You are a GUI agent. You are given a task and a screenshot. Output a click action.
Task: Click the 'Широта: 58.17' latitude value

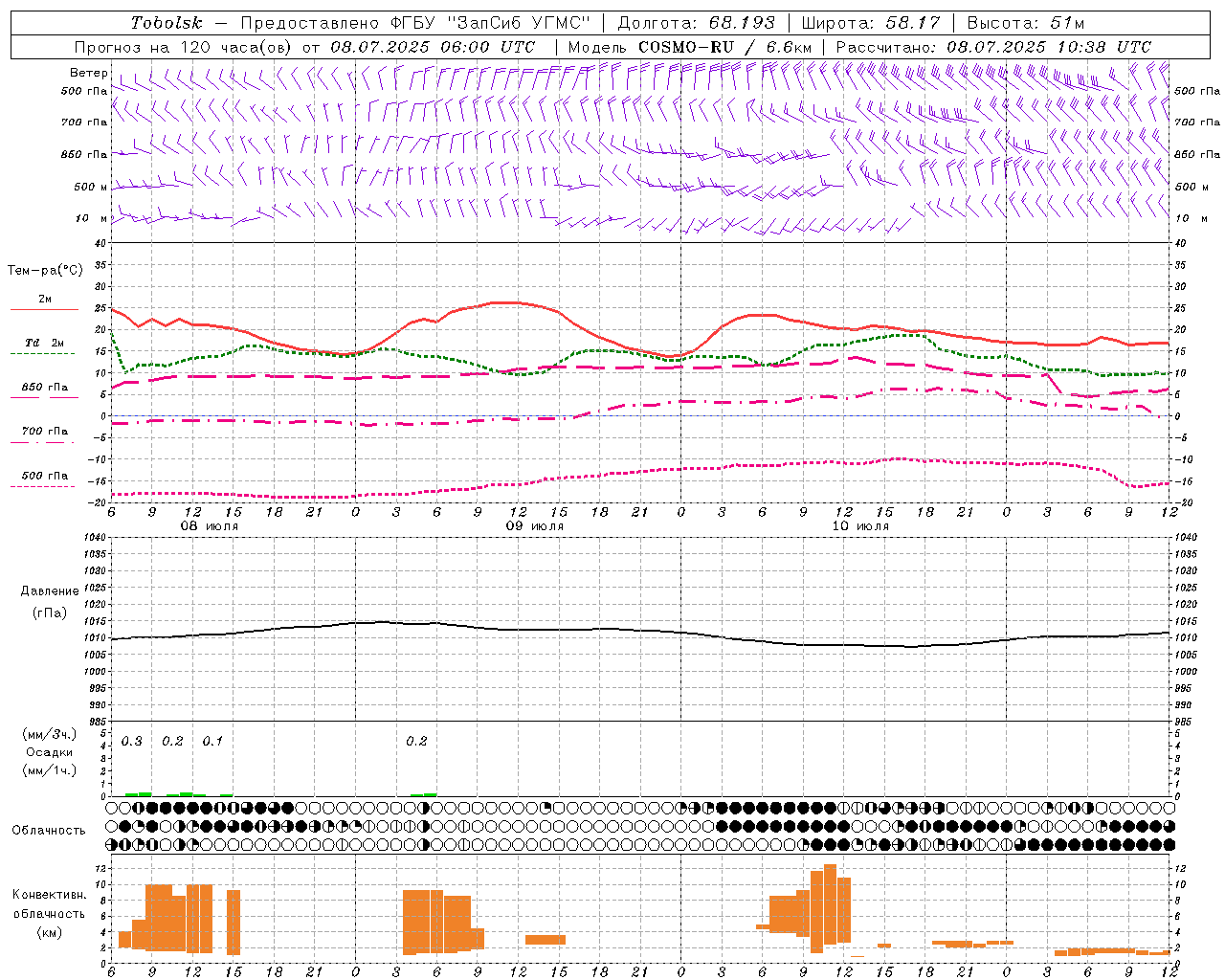click(x=871, y=23)
